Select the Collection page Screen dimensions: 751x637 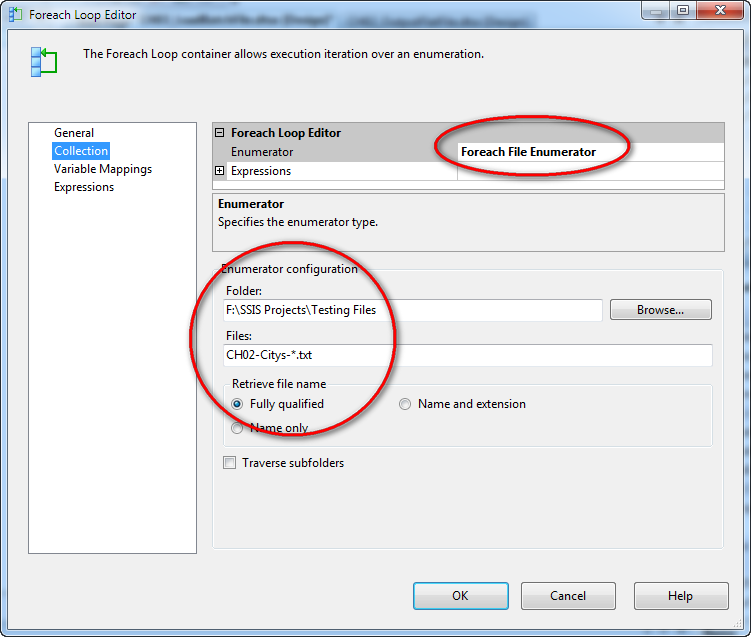81,151
